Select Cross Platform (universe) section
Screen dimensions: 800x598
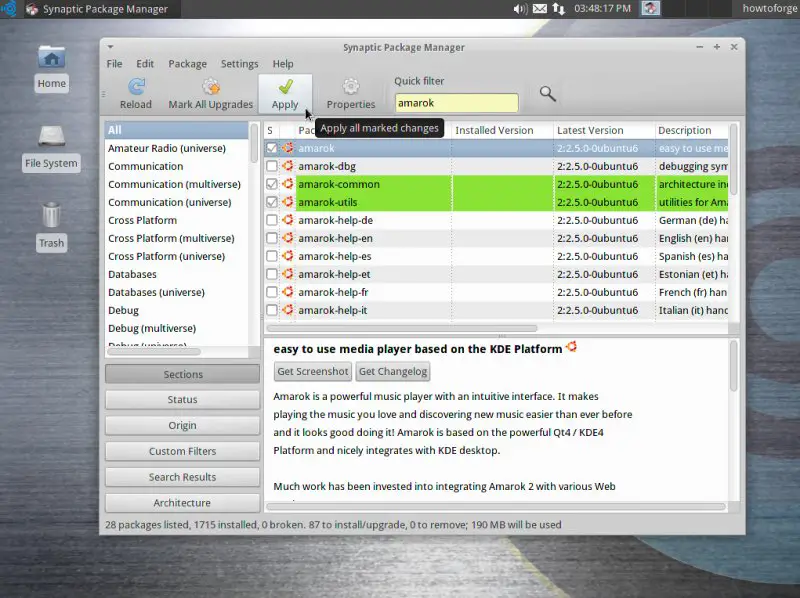pos(177,256)
